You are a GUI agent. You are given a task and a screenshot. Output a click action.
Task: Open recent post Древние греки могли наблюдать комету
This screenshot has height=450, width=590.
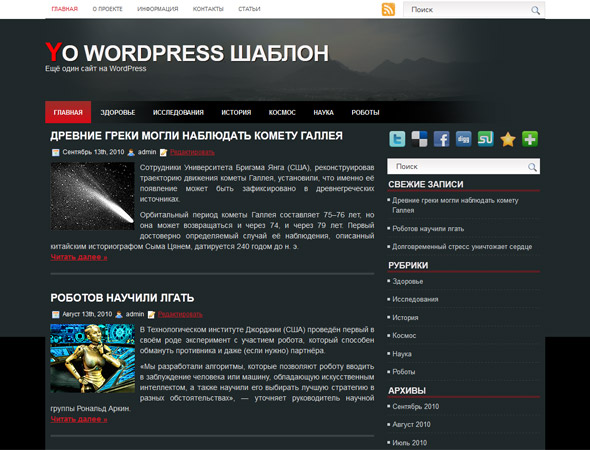point(455,205)
